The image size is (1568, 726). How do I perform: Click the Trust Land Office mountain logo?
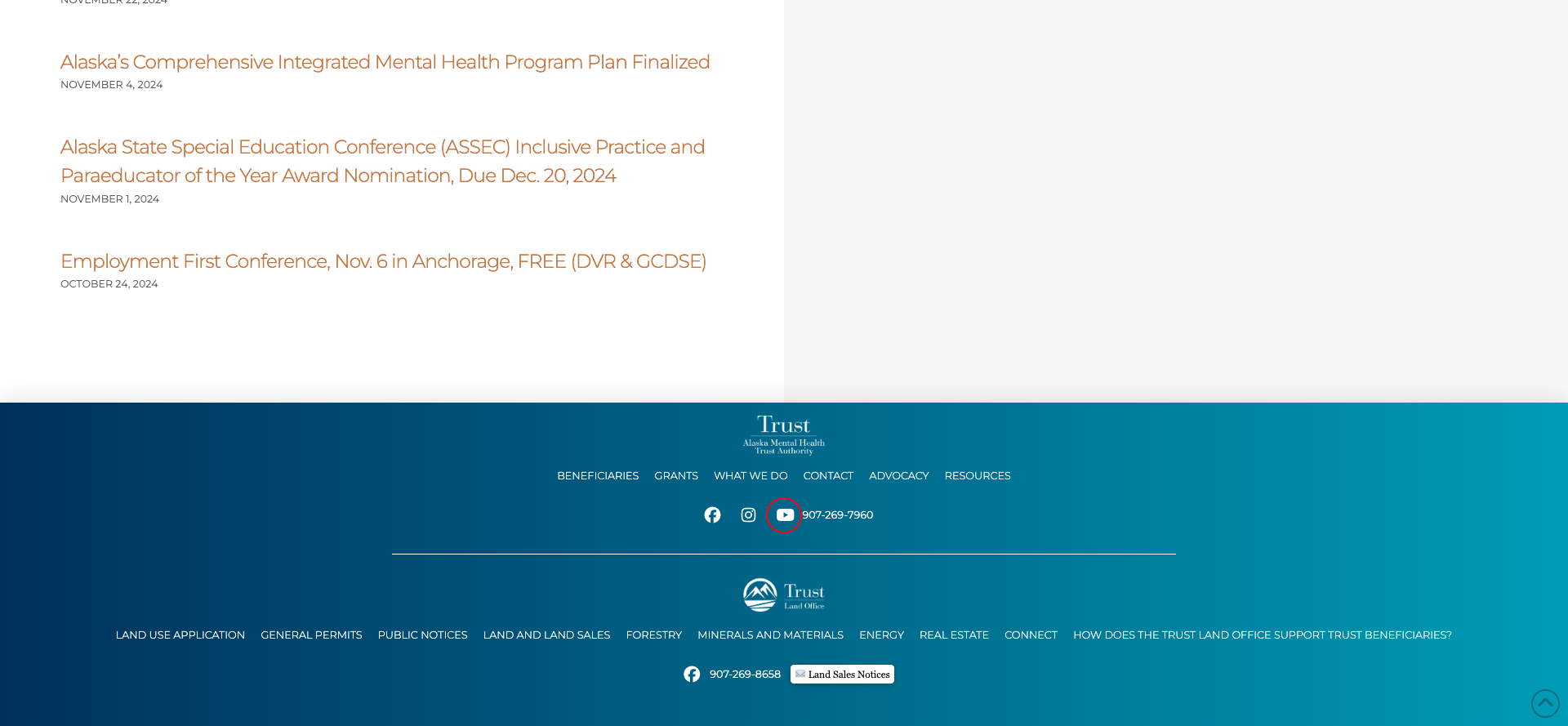[x=783, y=595]
